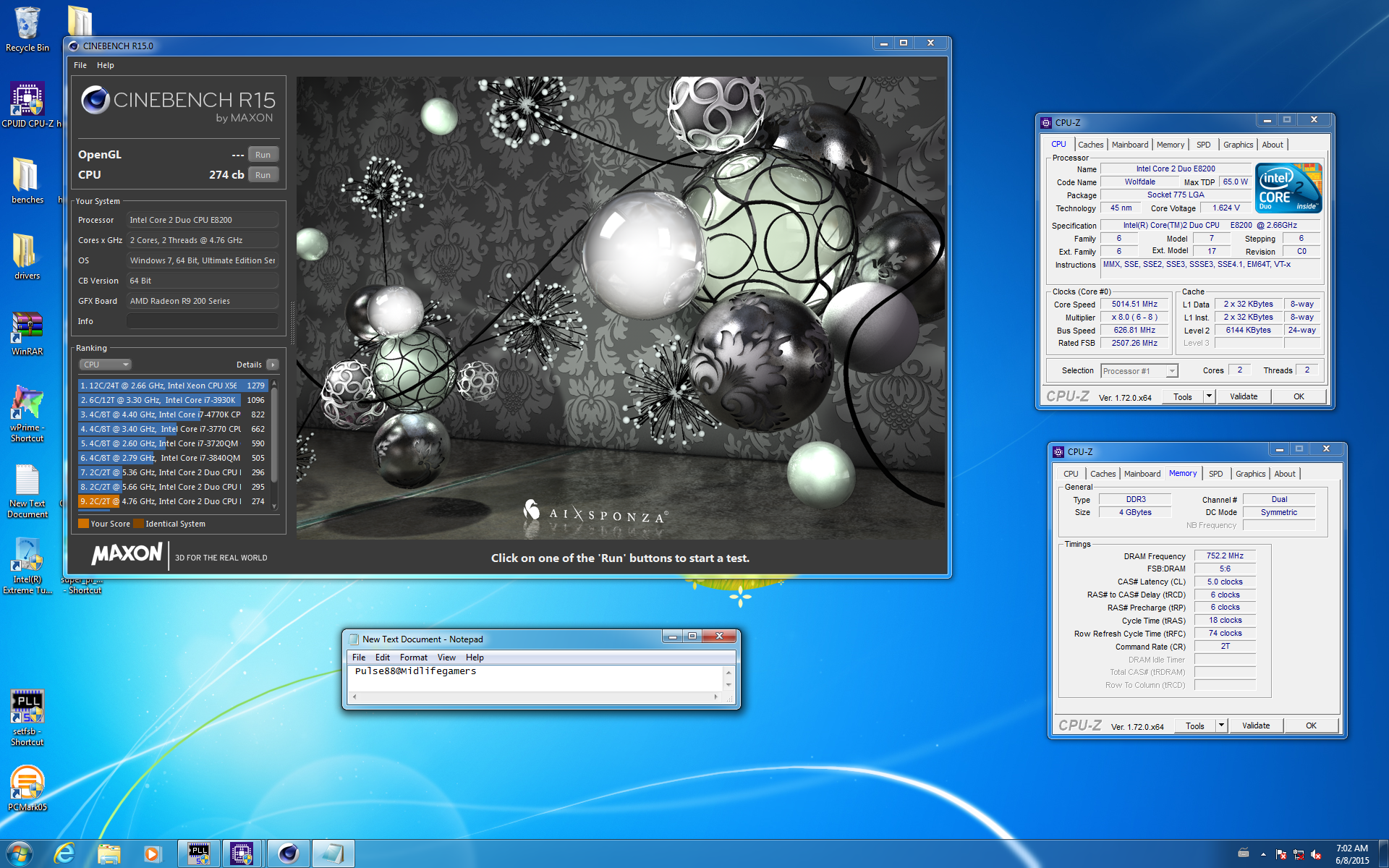Click the taskbar clock showing 7:02 AM
This screenshot has width=1389, height=868.
click(x=1351, y=854)
